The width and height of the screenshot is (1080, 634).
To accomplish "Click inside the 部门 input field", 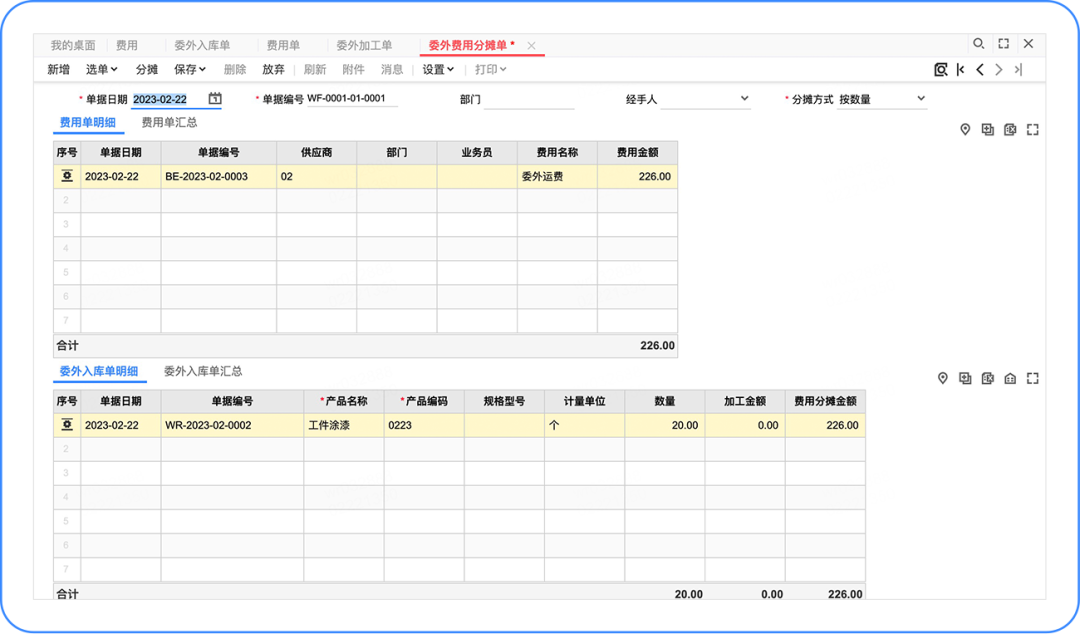I will click(x=529, y=98).
